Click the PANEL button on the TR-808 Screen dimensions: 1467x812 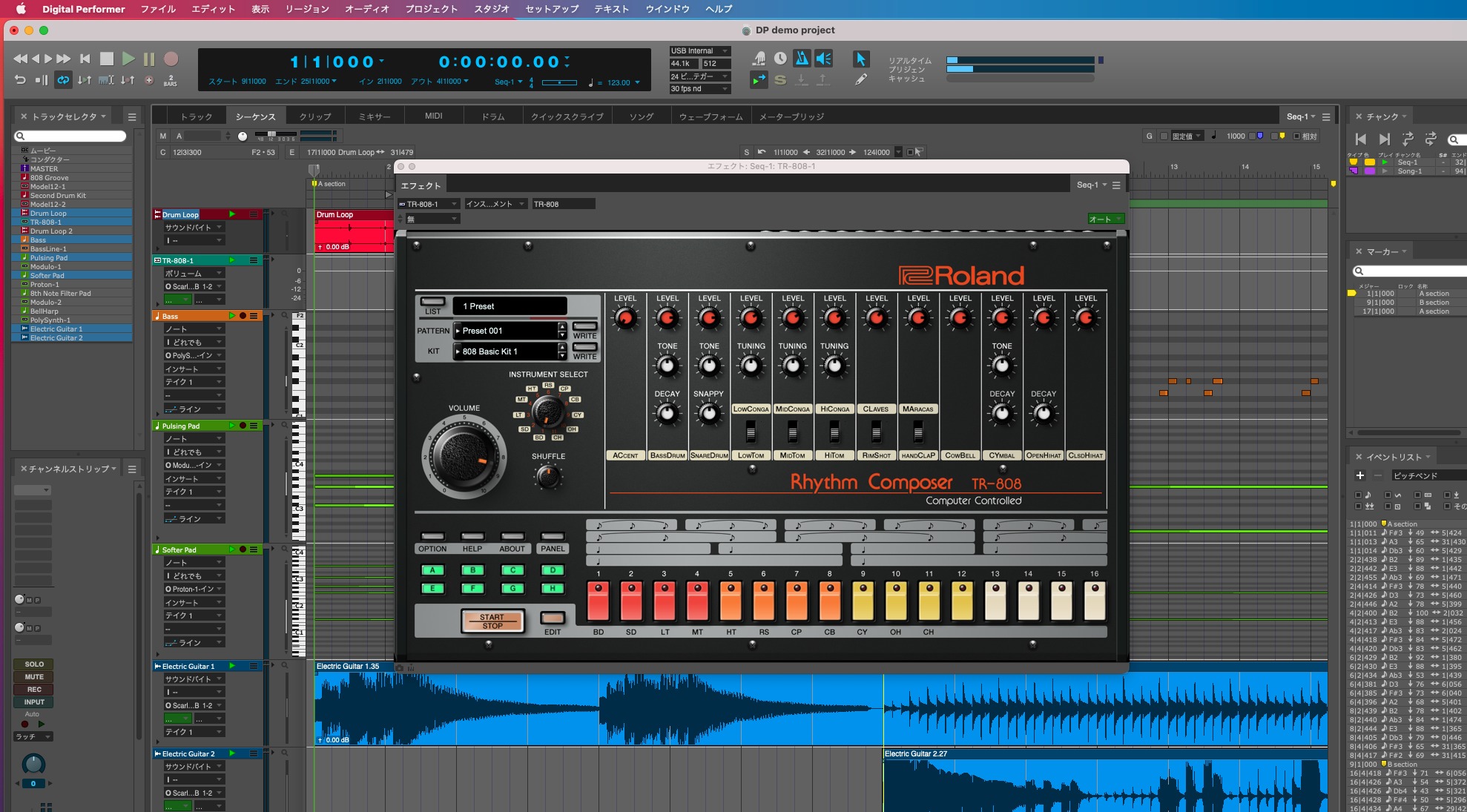(553, 536)
